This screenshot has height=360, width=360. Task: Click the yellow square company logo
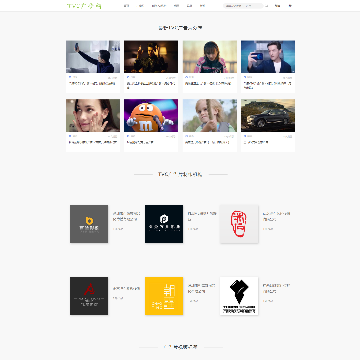(x=164, y=296)
